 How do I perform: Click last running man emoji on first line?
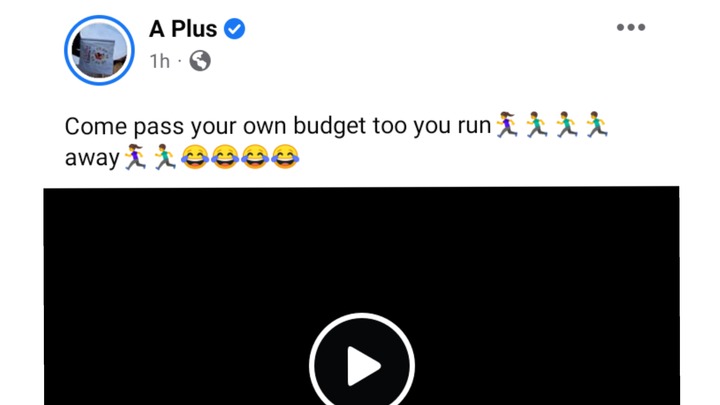(x=597, y=124)
